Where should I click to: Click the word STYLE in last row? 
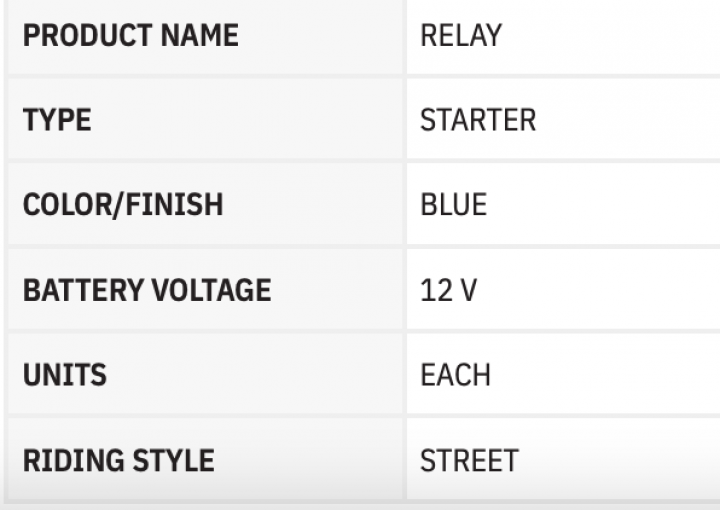tap(170, 460)
